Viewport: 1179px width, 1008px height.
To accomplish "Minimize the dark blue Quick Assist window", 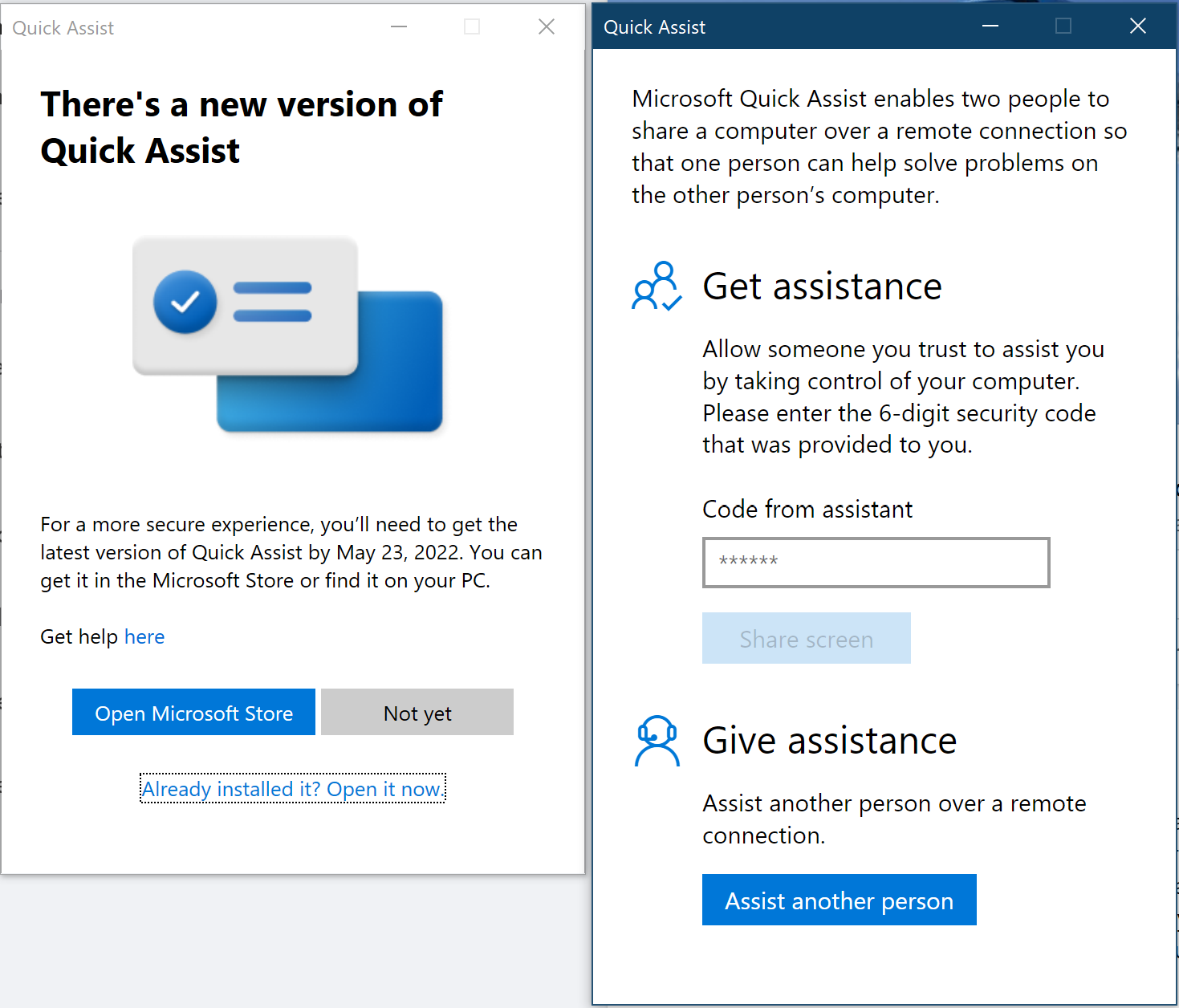I will click(x=990, y=26).
